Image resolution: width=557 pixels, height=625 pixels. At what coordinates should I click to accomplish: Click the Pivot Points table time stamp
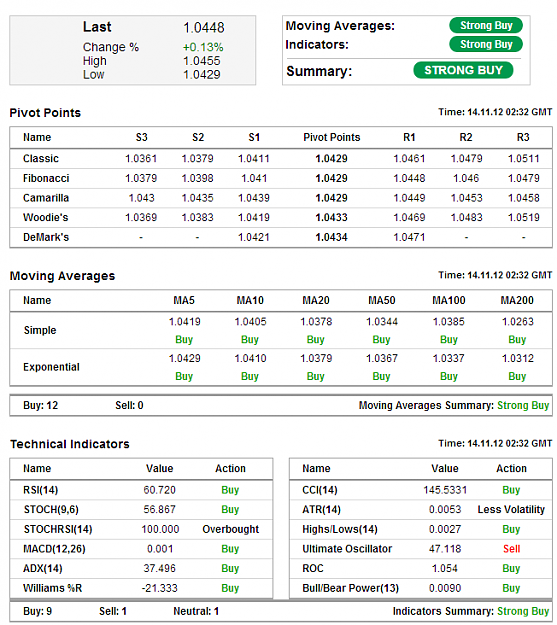[x=495, y=112]
